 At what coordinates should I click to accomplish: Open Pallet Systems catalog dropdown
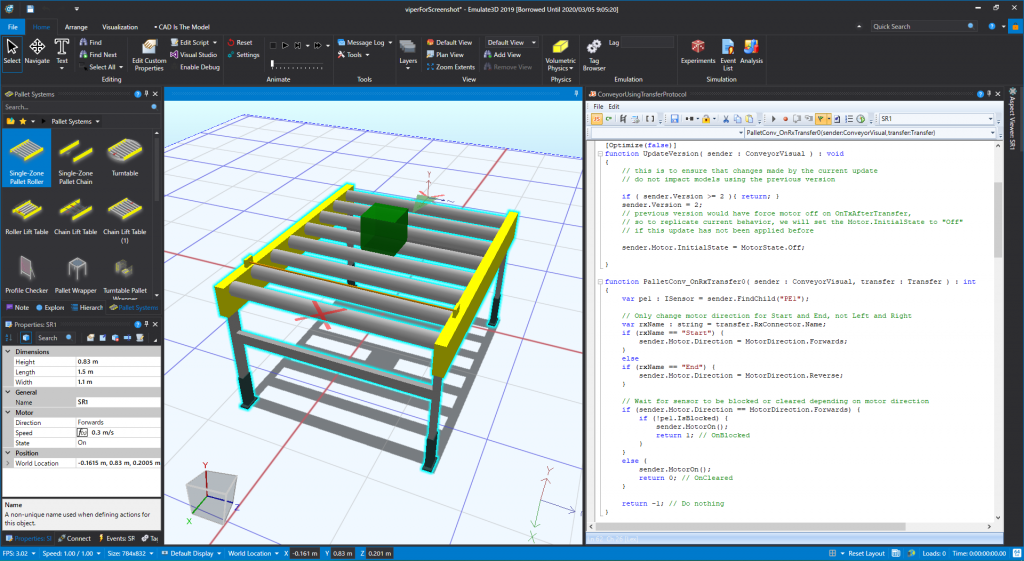75,121
